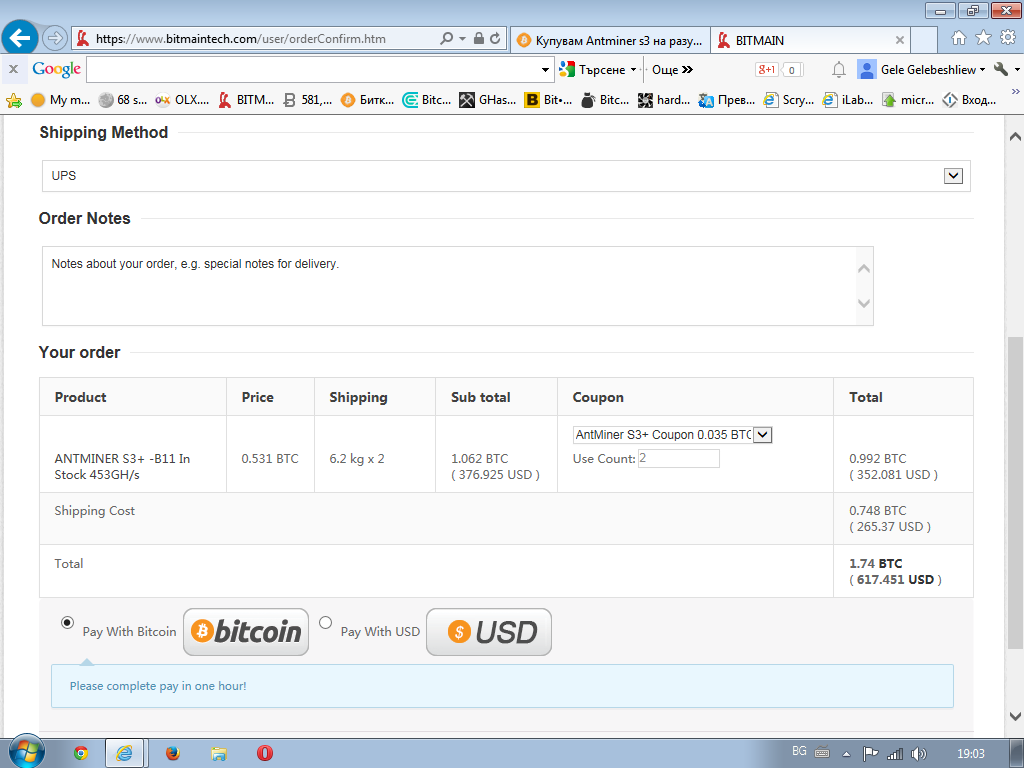Open the AntMiner S3+ Coupon dropdown

tap(763, 435)
